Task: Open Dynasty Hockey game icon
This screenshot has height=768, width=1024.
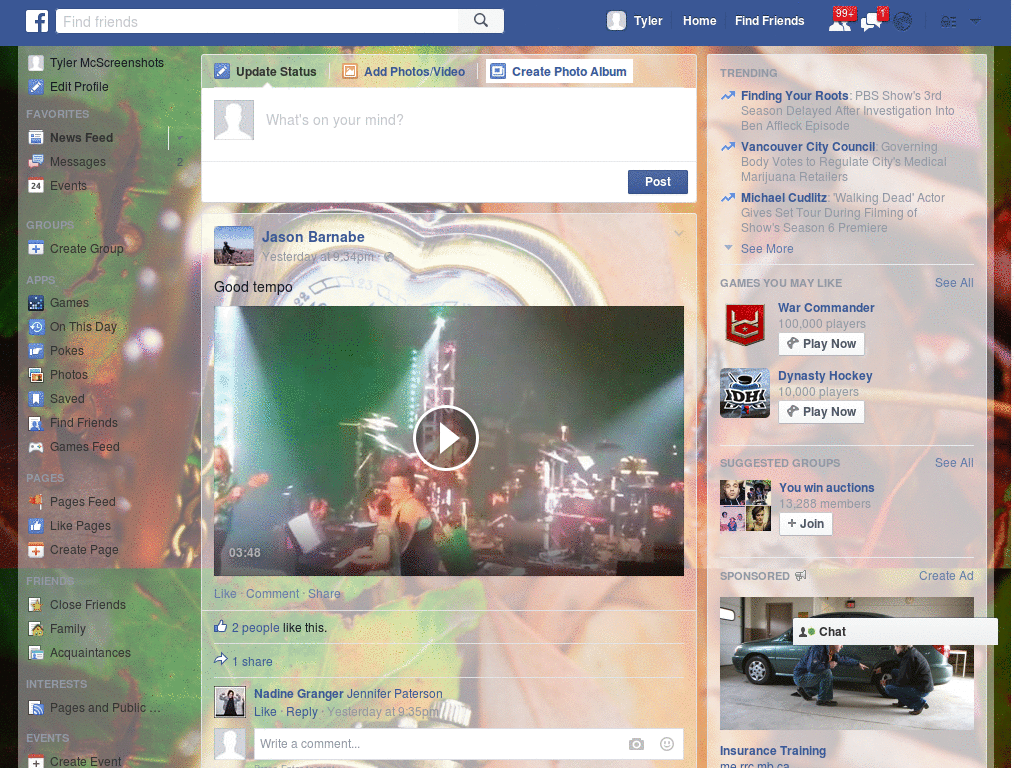Action: [x=745, y=393]
